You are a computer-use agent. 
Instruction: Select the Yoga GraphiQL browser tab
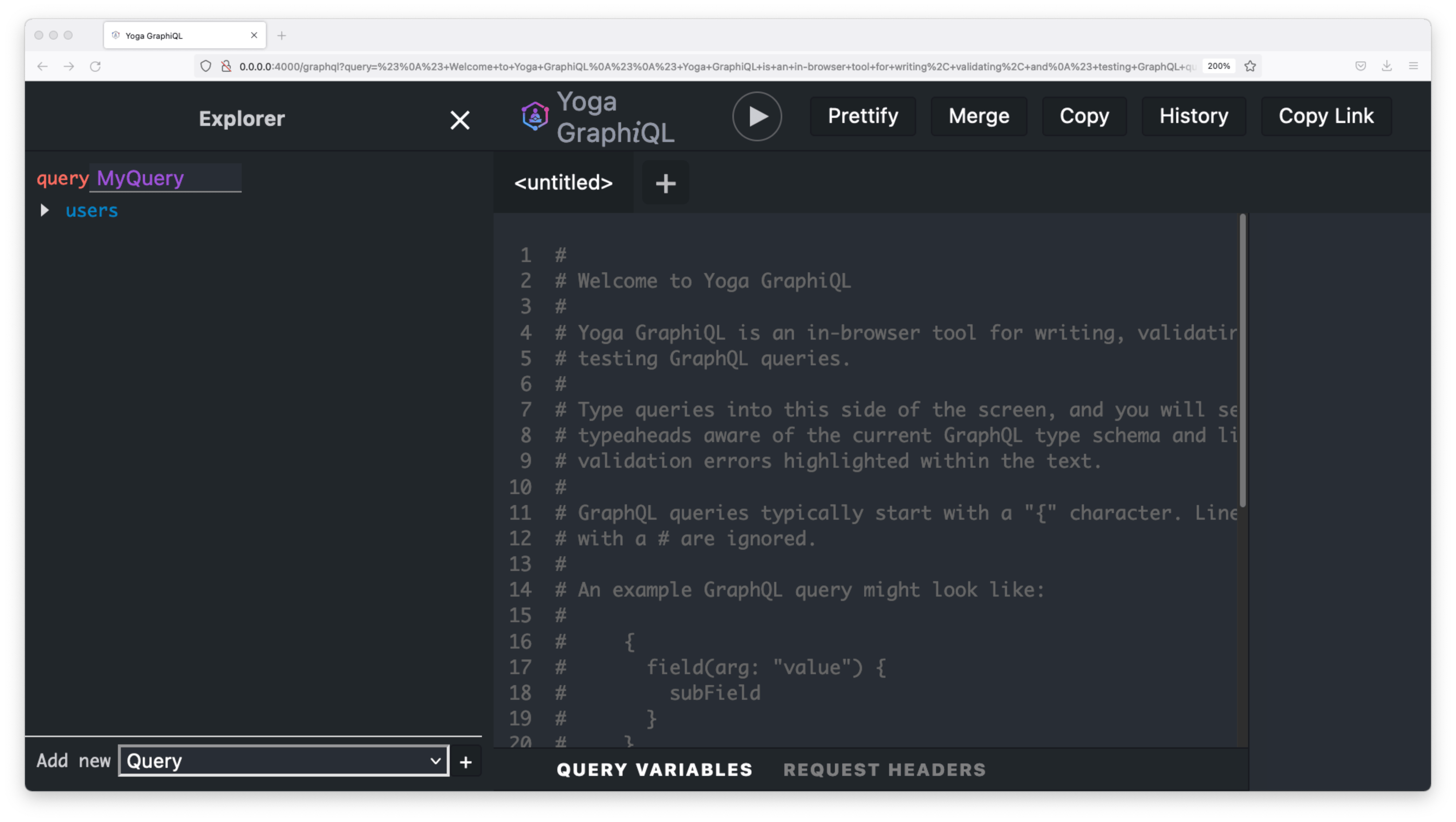click(185, 35)
